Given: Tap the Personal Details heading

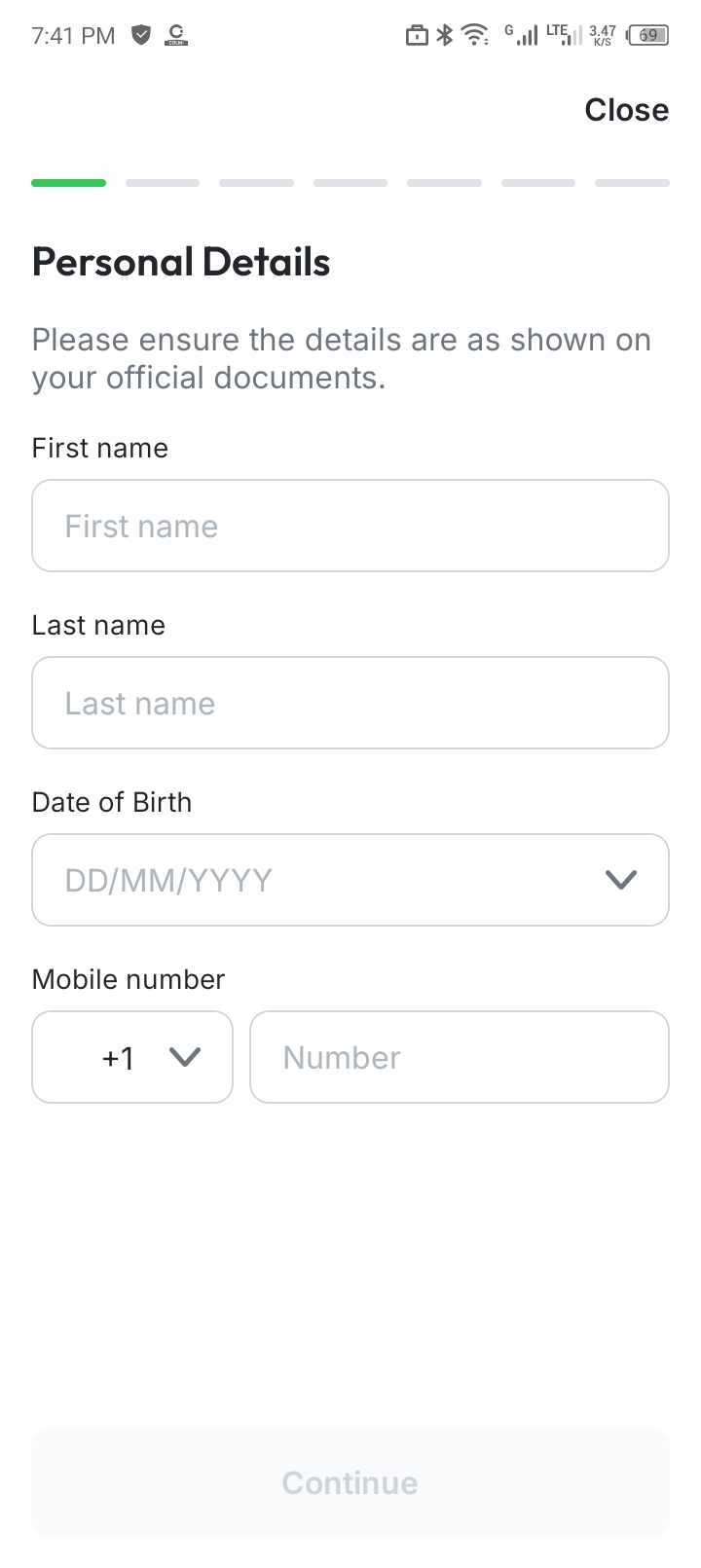Looking at the screenshot, I should coord(181,263).
